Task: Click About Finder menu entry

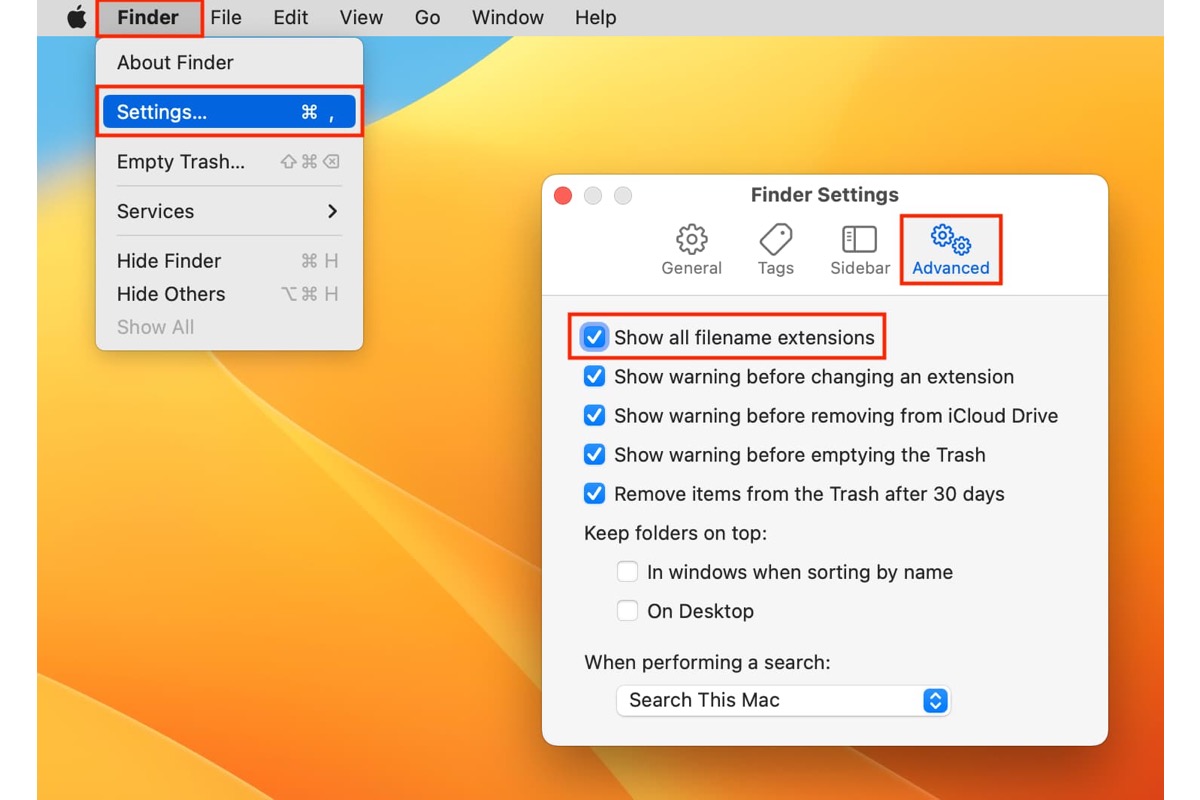Action: (175, 62)
